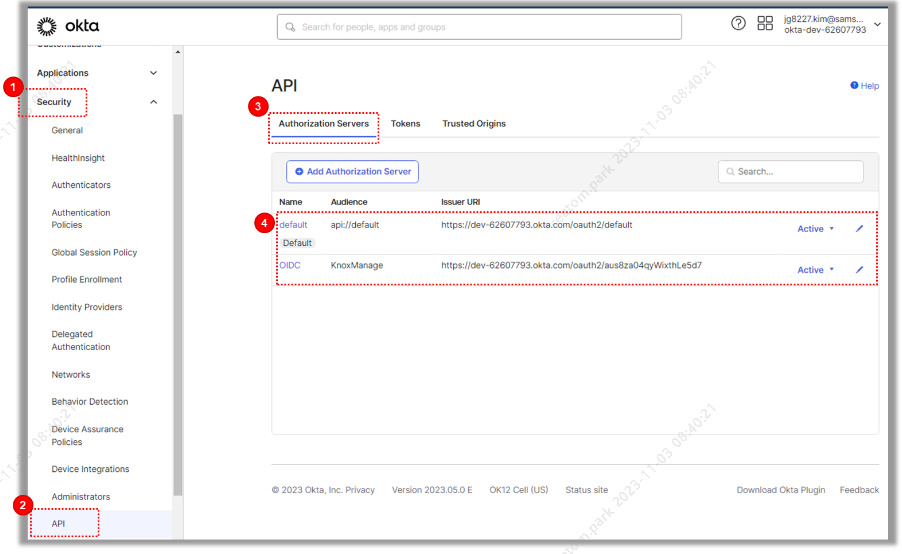Viewport: 902px width, 554px height.
Task: Open the Status site link
Action: [x=586, y=490]
